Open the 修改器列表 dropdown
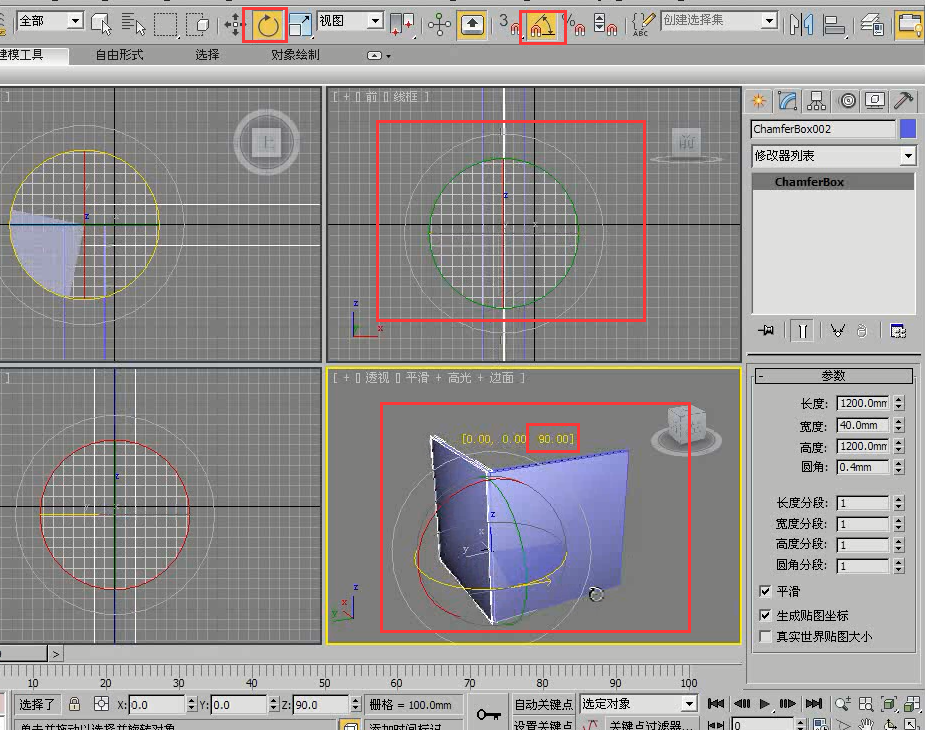 coord(908,156)
